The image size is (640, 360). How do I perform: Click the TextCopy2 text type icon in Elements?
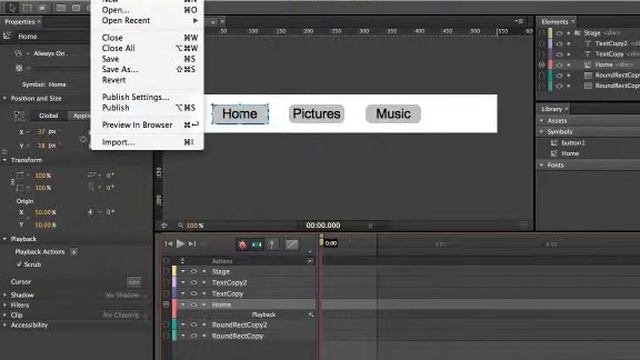point(588,43)
